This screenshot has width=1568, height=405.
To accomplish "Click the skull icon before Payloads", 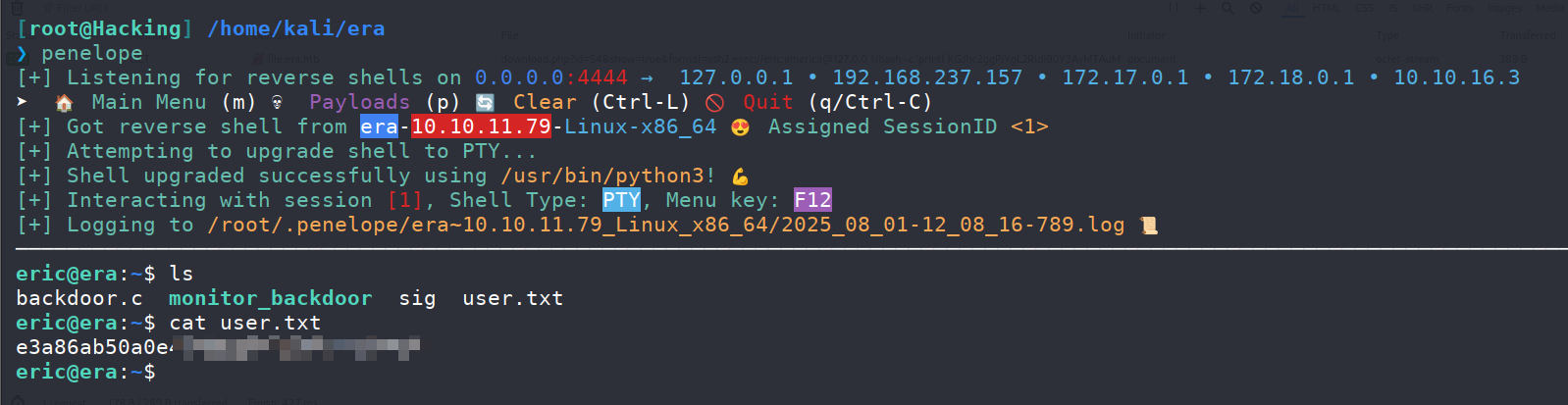I will tap(278, 102).
